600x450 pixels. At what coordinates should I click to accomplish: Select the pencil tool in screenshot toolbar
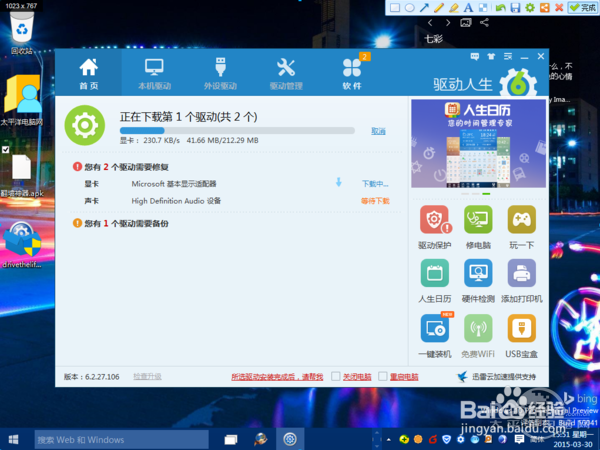pyautogui.click(x=439, y=8)
